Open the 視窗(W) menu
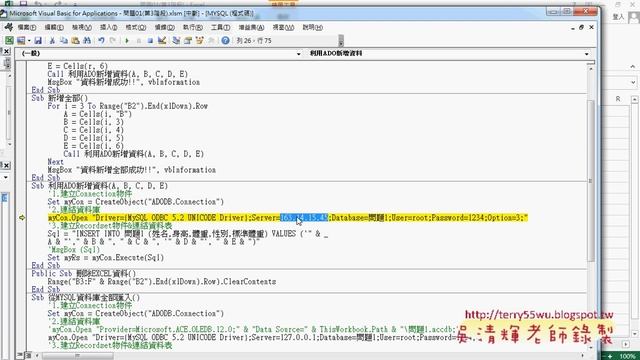This screenshot has width=640, height=360. point(283,27)
